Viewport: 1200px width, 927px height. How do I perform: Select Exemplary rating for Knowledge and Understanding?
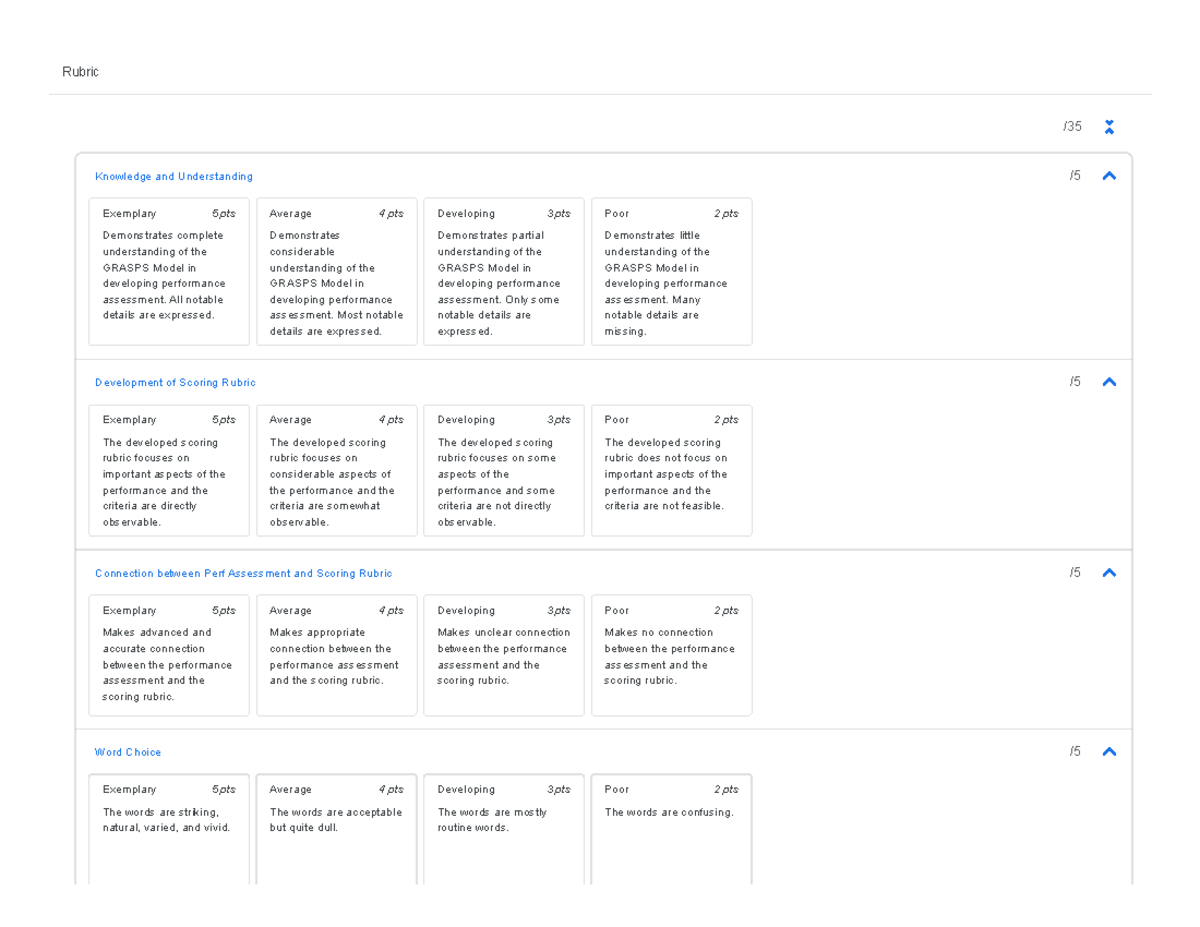tap(168, 272)
